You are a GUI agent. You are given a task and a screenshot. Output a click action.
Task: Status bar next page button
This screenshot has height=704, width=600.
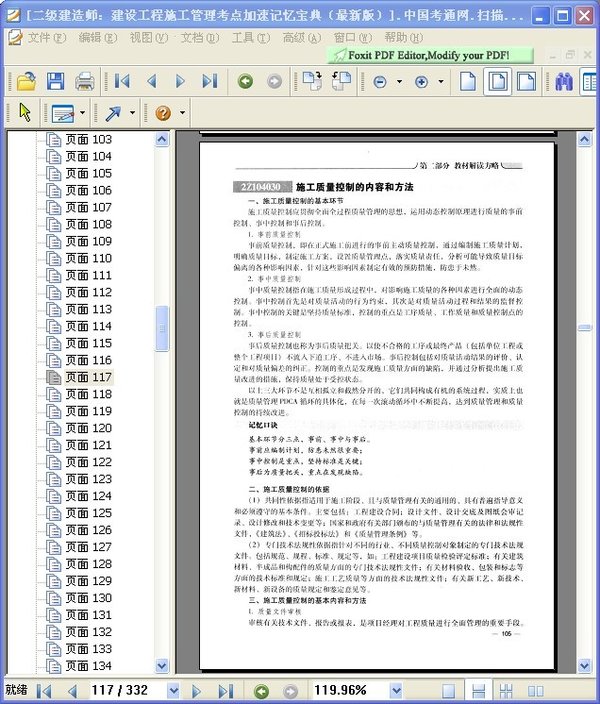coord(196,691)
